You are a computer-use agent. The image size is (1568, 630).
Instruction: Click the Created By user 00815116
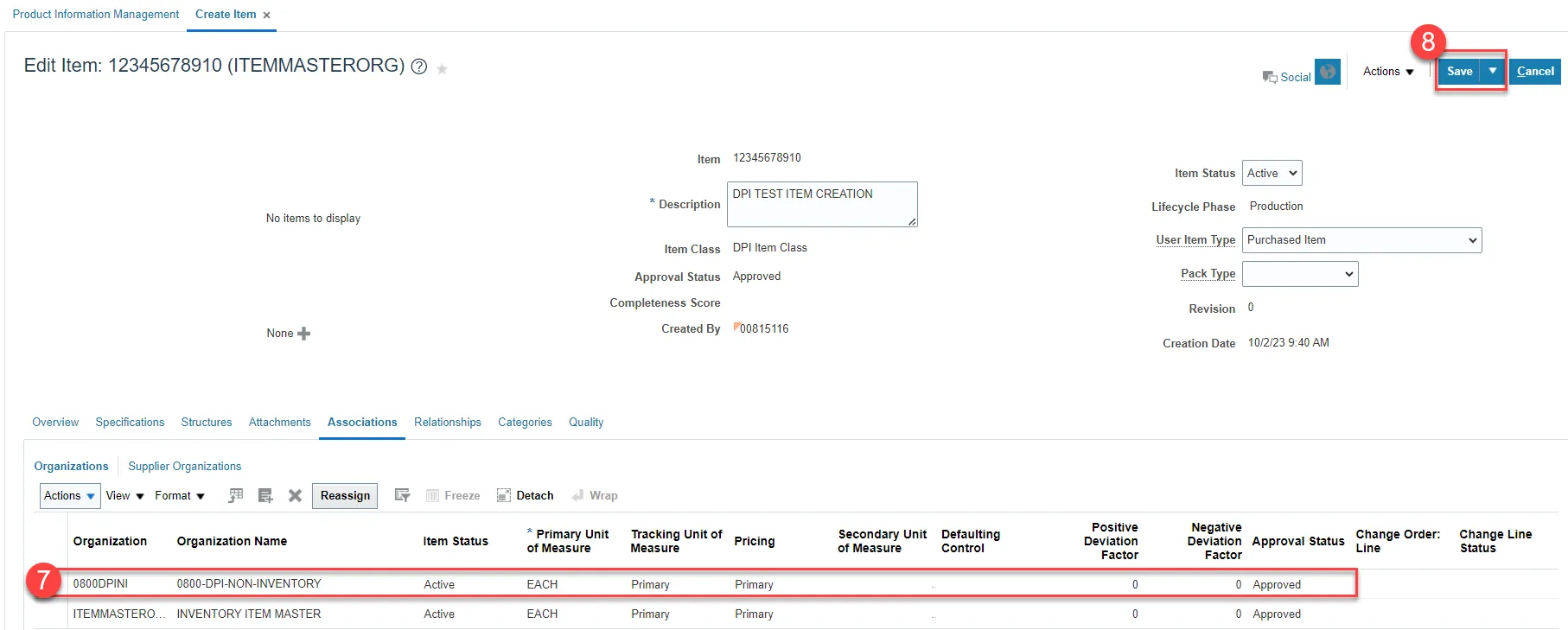(x=764, y=329)
